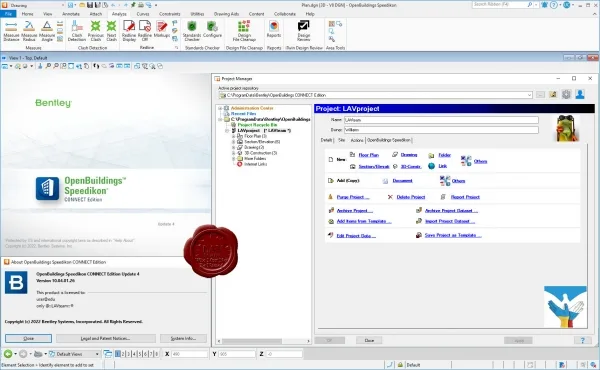This screenshot has height=370, width=600.
Task: Open the Reports tool
Action: pos(274,29)
